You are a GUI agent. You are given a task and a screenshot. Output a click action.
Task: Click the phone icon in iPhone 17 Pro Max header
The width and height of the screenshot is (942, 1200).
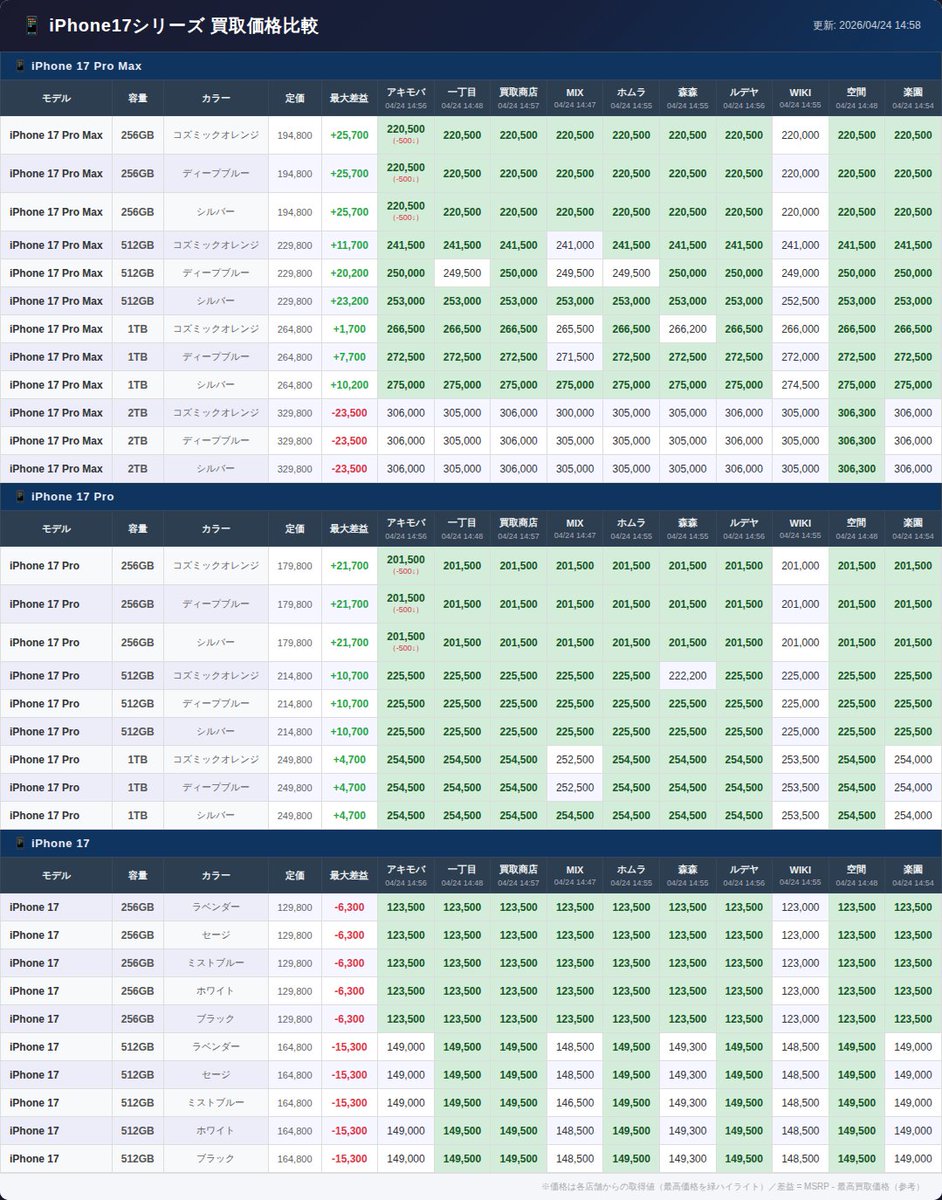pos(20,66)
